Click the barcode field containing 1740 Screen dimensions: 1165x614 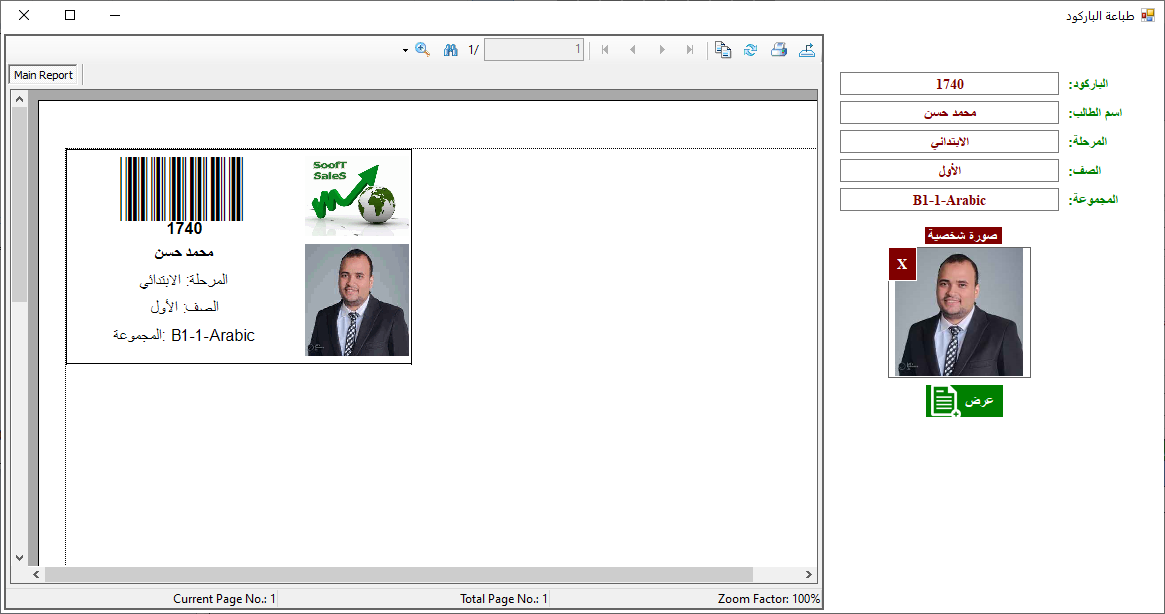point(948,84)
